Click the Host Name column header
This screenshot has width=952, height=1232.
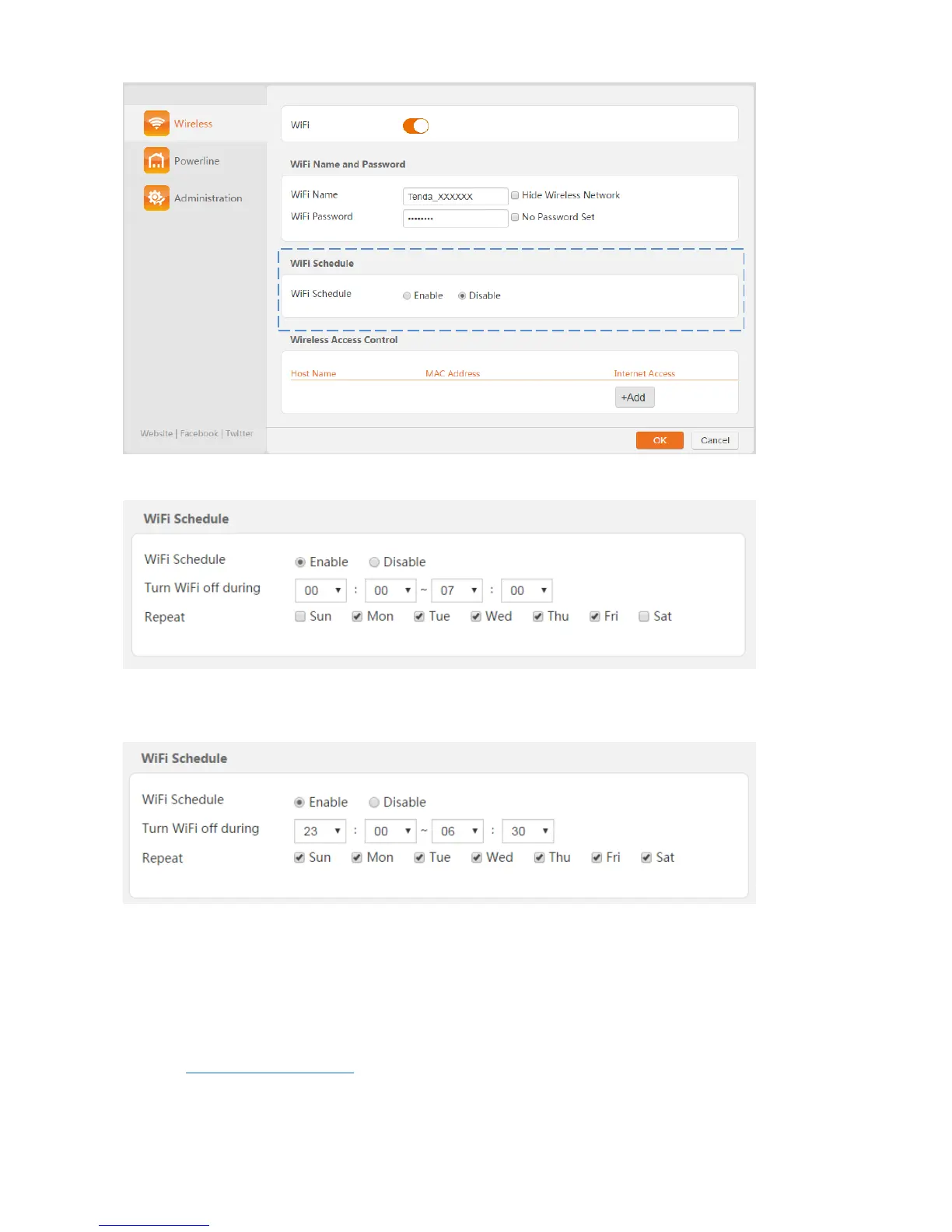click(x=313, y=373)
